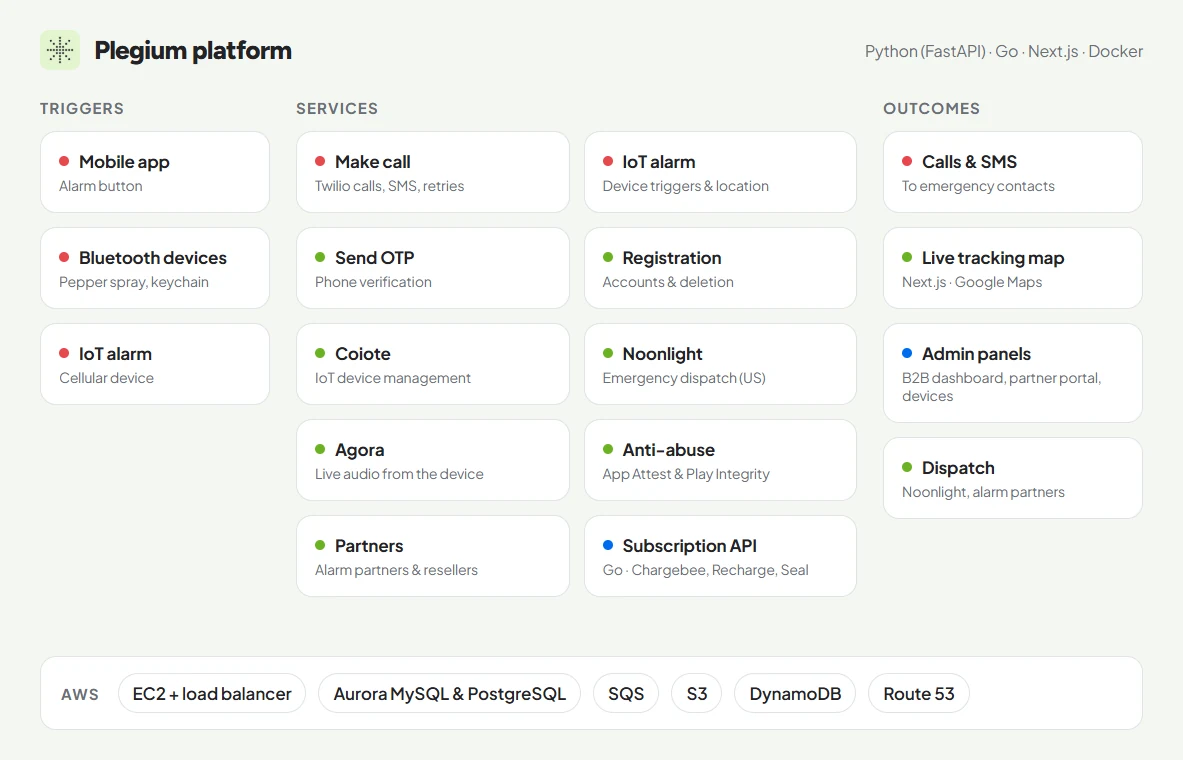Click the Partners service card
Screen dimensions: 1183x760
coord(433,555)
